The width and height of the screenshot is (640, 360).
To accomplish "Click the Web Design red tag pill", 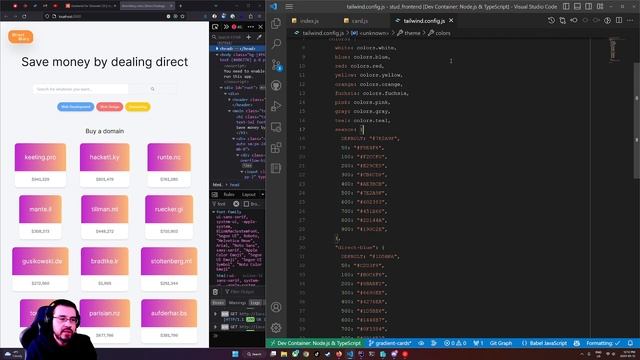I will coord(109,107).
